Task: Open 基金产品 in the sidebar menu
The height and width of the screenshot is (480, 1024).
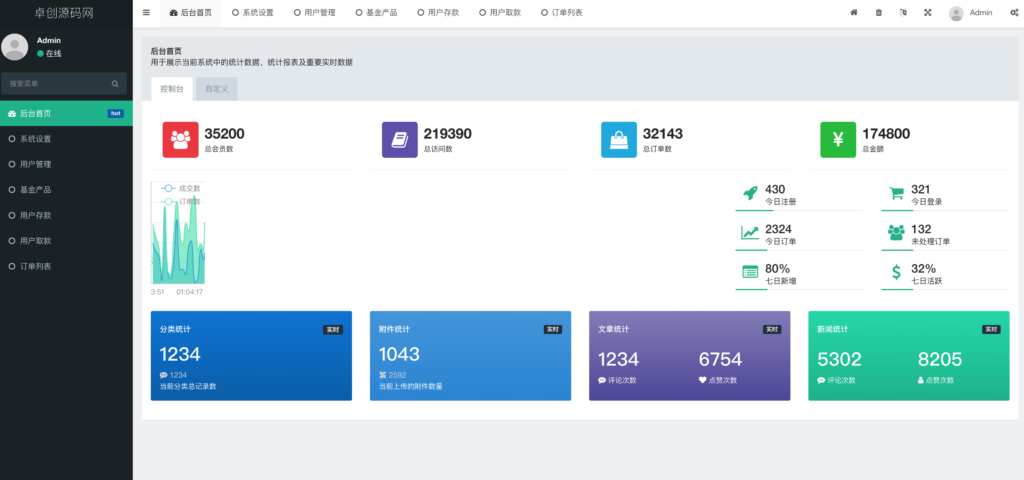Action: click(66, 190)
